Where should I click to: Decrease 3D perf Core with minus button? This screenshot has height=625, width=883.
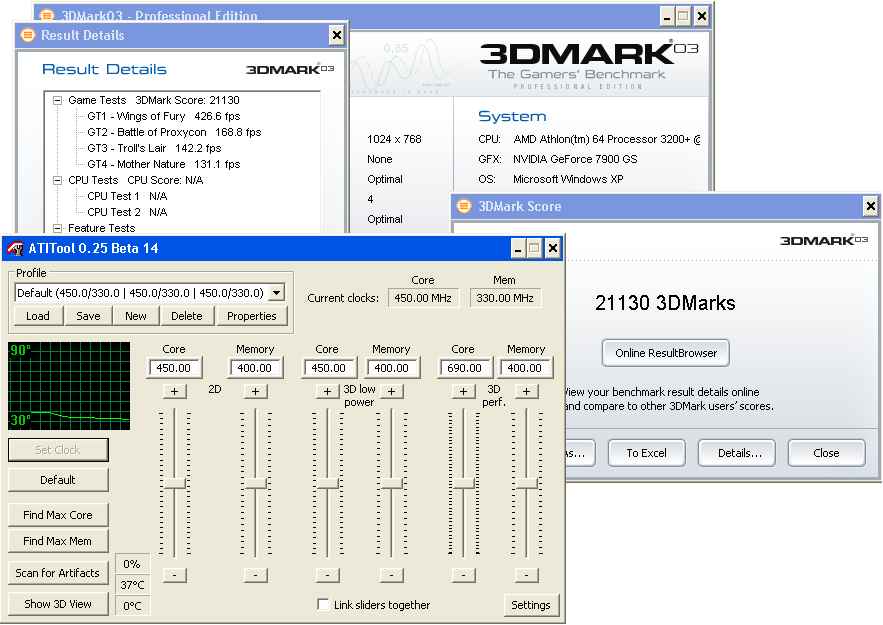pos(463,575)
